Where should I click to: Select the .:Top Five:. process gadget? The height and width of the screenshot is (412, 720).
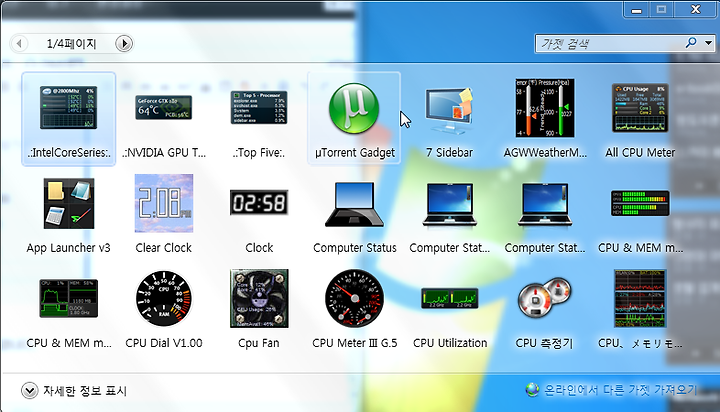point(259,107)
